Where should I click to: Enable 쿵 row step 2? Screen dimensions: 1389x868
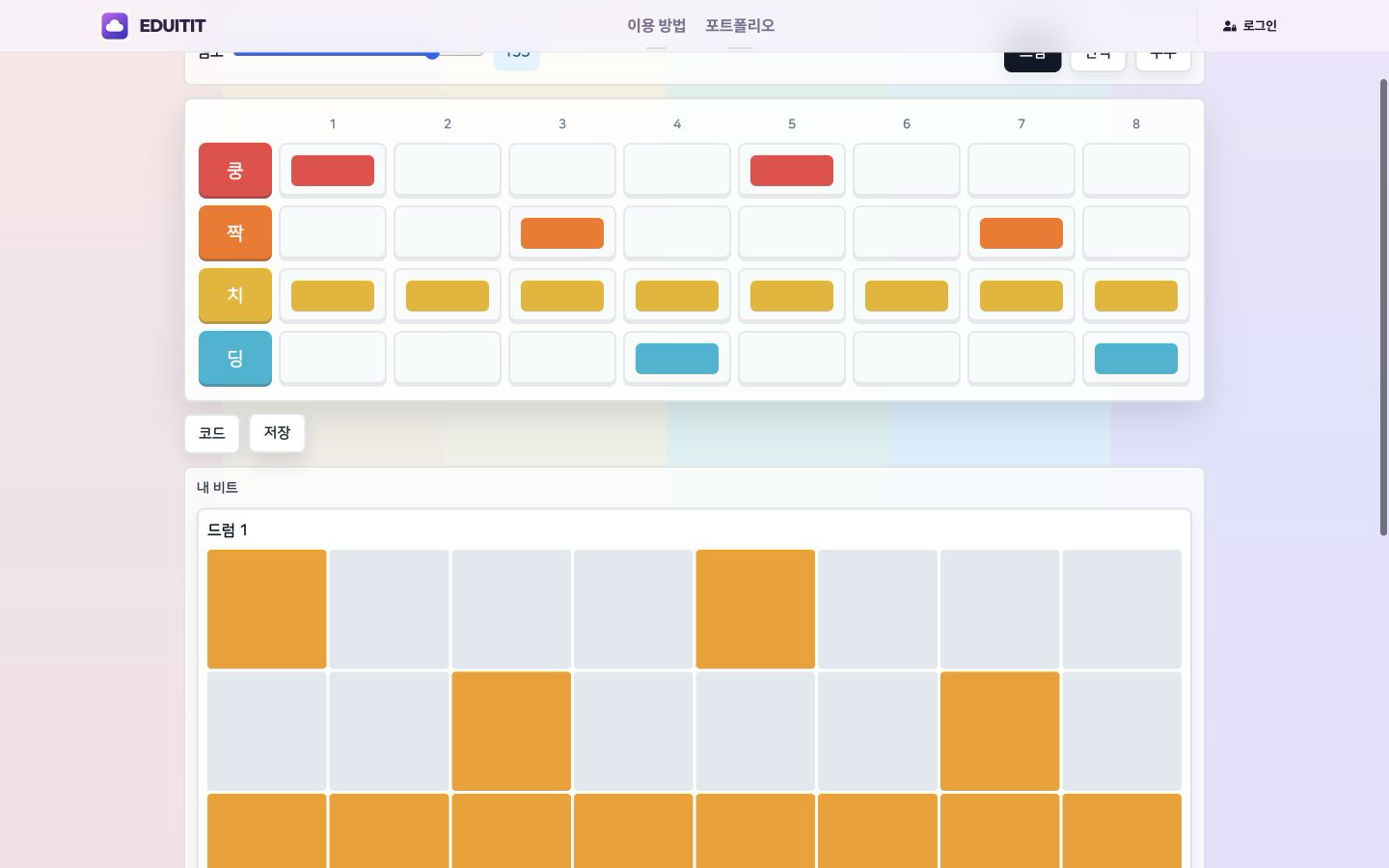click(448, 171)
